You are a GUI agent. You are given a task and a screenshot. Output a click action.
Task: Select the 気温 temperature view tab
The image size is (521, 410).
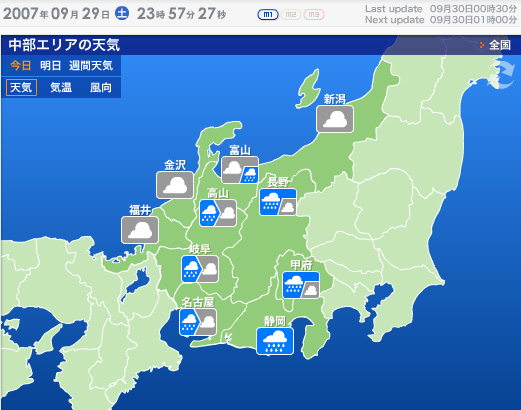[61, 87]
